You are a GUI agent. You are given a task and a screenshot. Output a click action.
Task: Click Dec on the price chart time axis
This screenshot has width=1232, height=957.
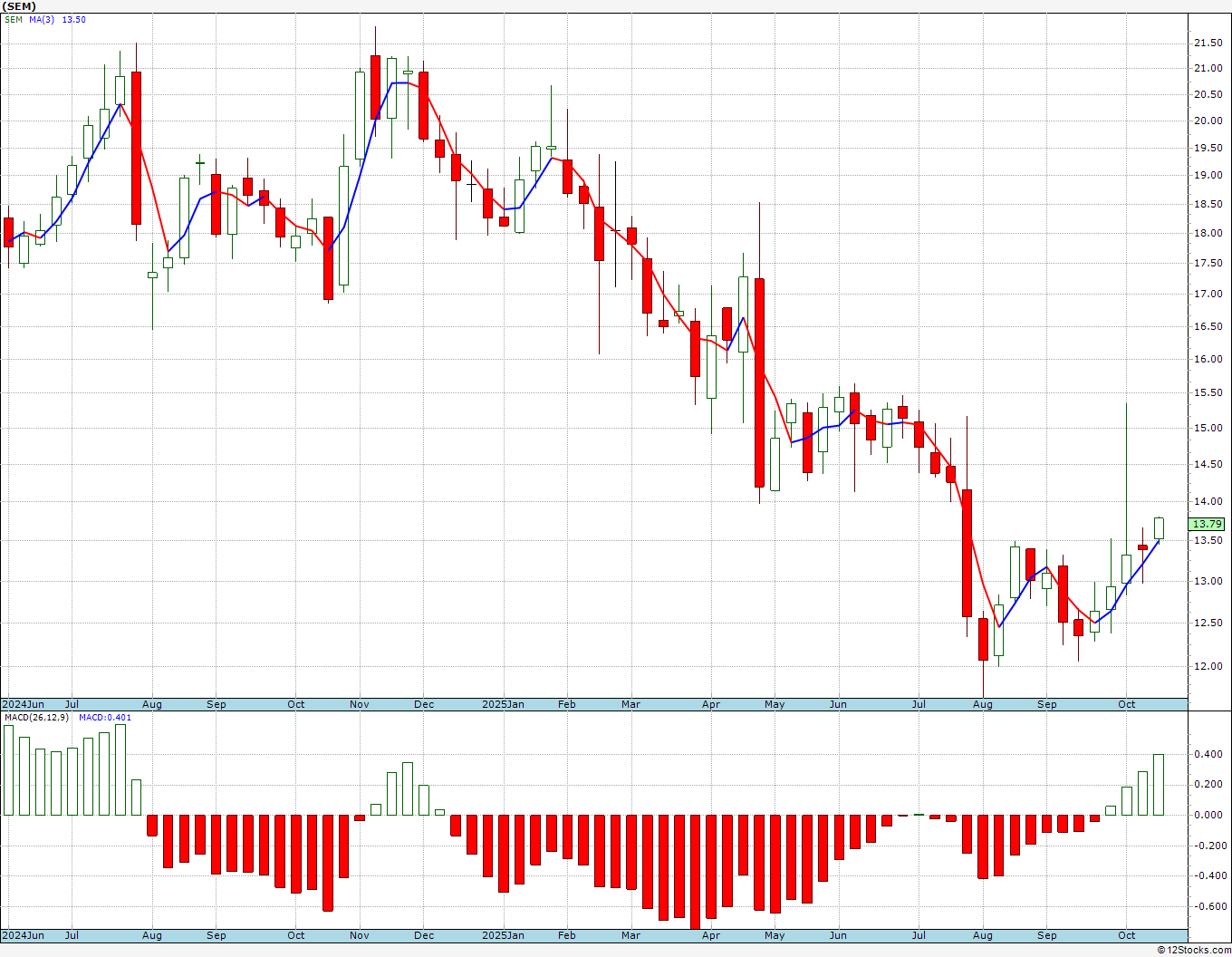pyautogui.click(x=424, y=704)
